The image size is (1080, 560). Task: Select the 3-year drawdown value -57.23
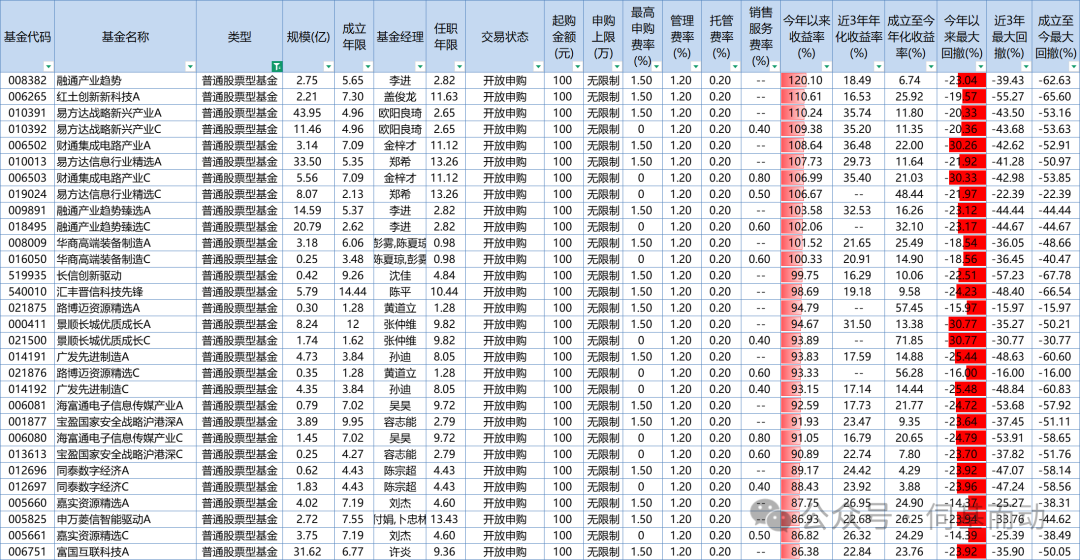click(1009, 276)
